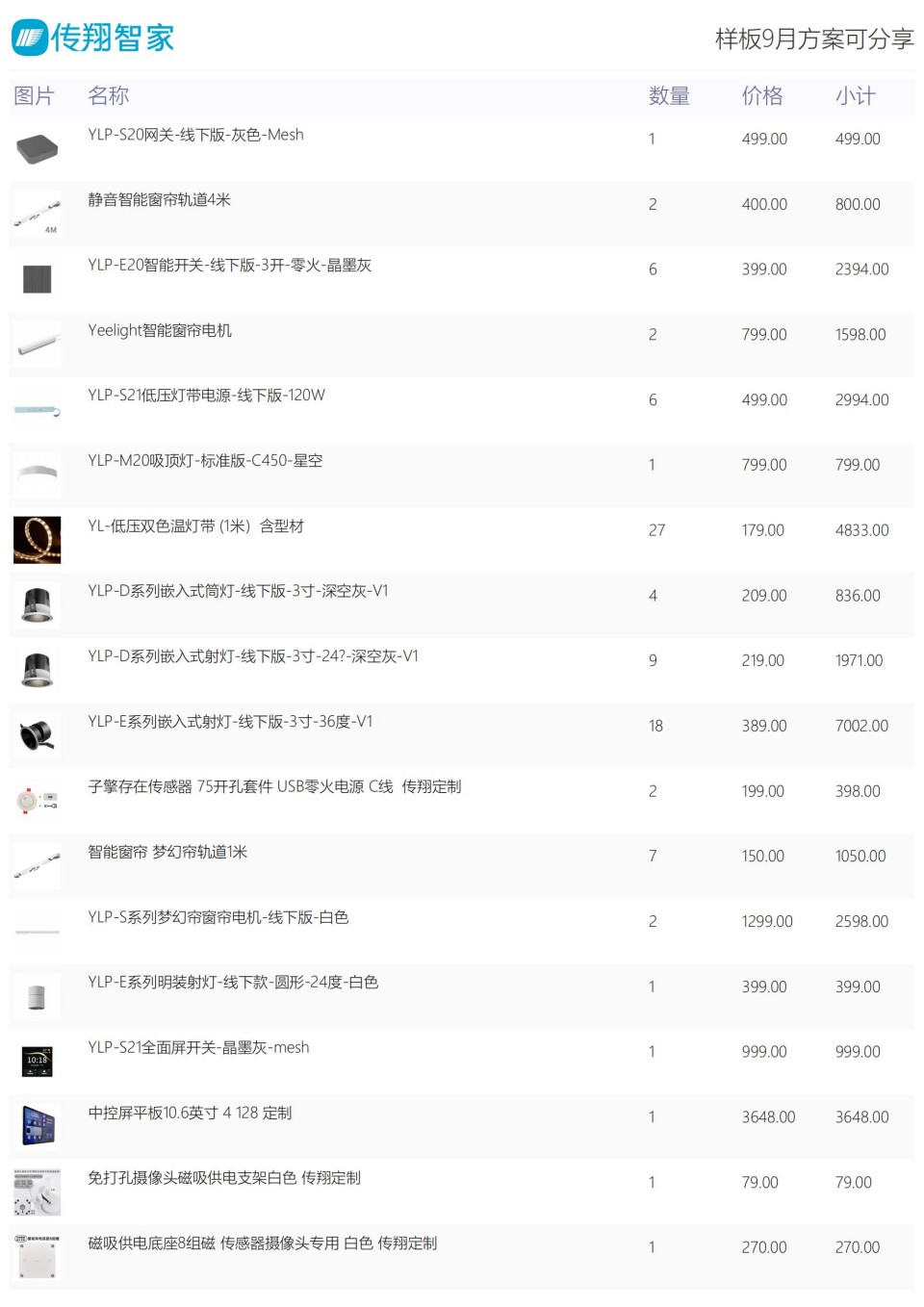This screenshot has height=1307, width=924.
Task: Open the YLP-S20 gateway product thumbnail
Action: click(x=38, y=148)
